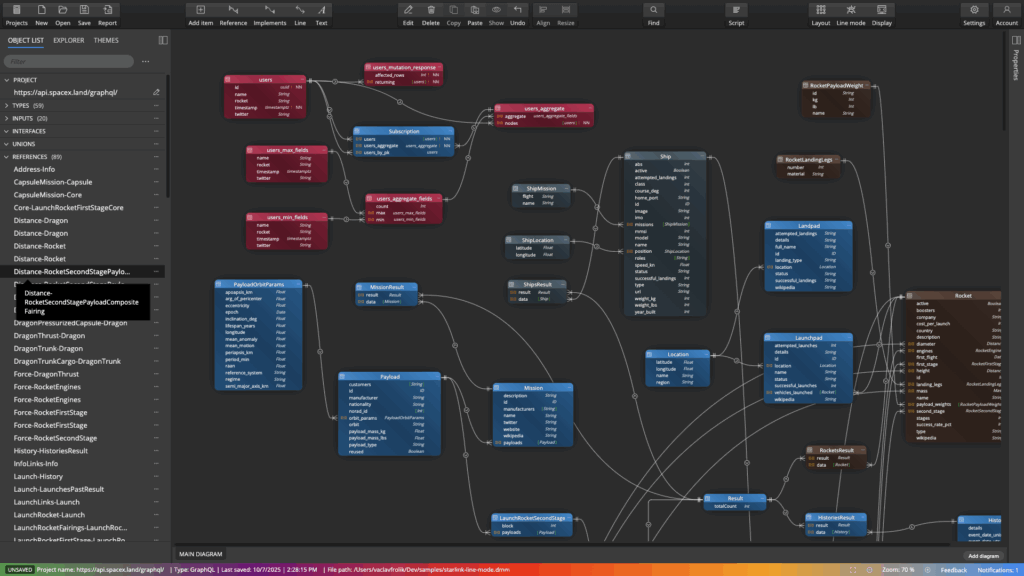The width and height of the screenshot is (1024, 576).
Task: Click the Find search icon
Action: pos(653,13)
